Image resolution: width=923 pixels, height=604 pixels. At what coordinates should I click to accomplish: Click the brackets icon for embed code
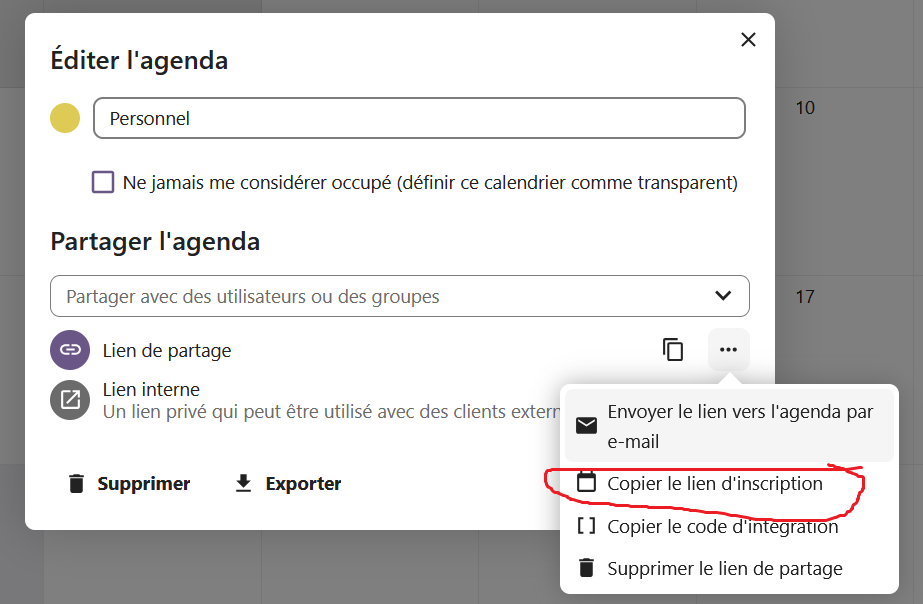[x=587, y=526]
